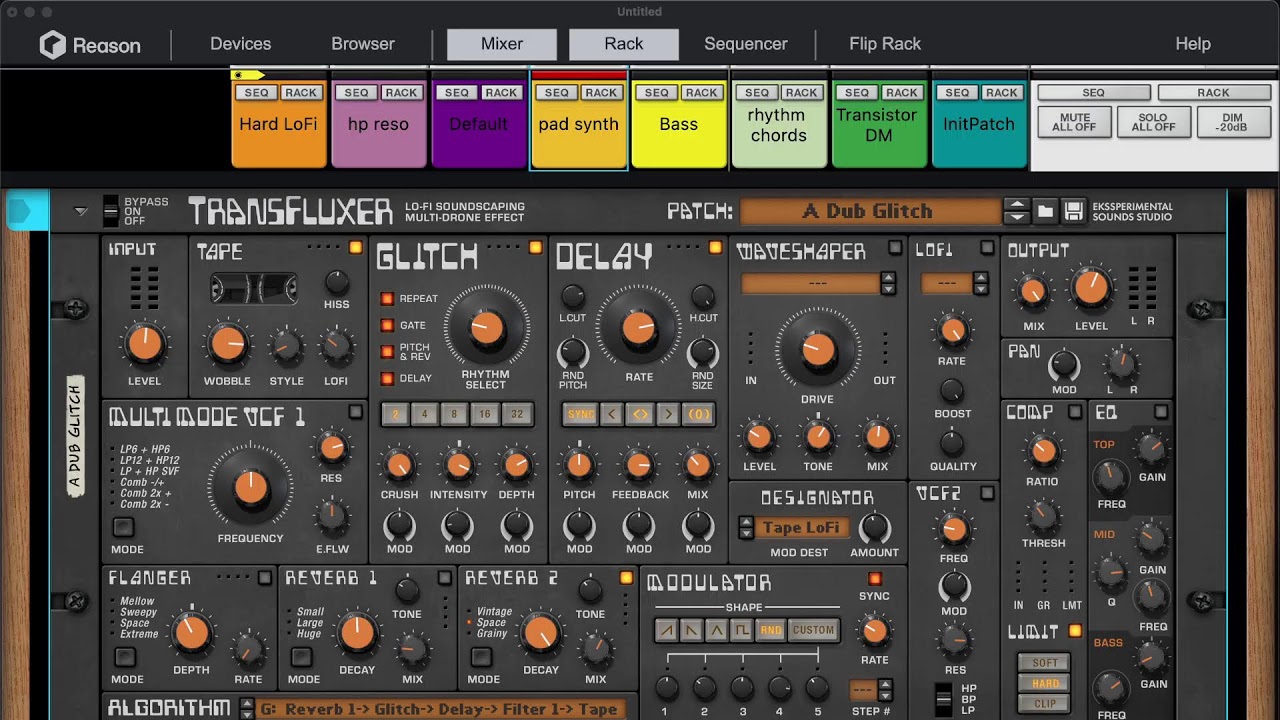Screen dimensions: 1280x720
Task: Click the Glitch RHYTHM SELECT knob
Action: (x=487, y=327)
